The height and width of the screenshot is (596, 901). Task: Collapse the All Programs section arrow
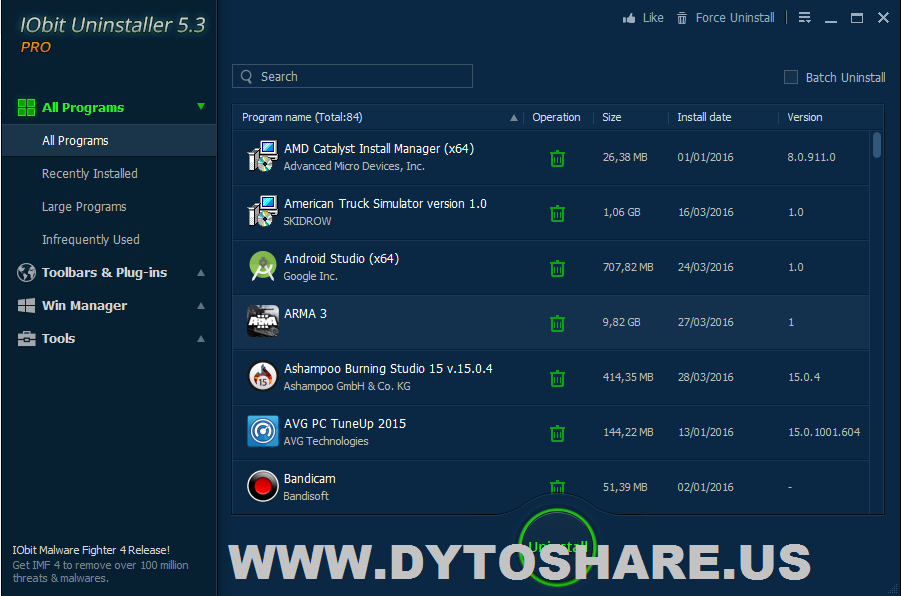click(201, 106)
